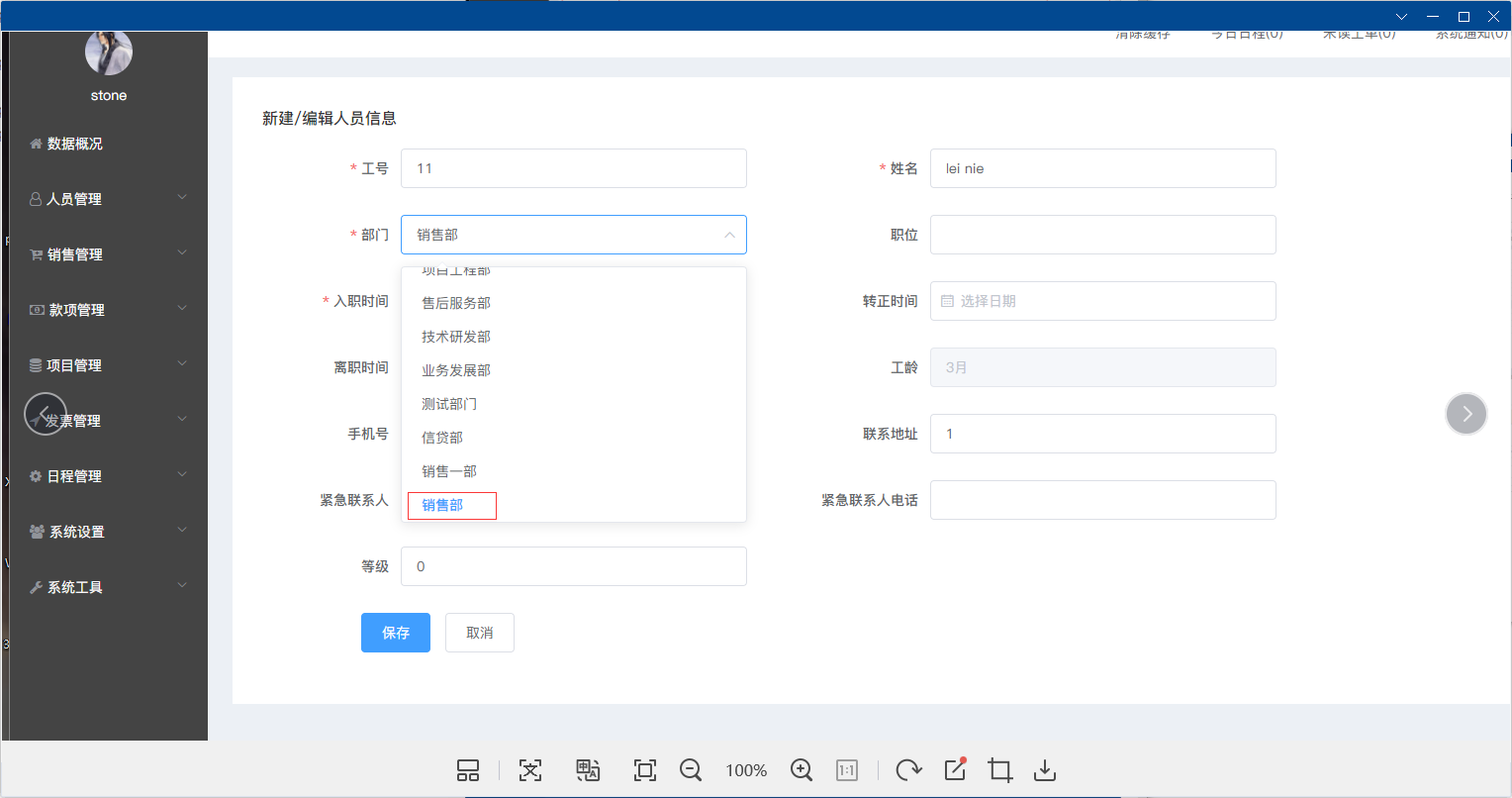Click the calendar icon in 转正时间 field

pos(947,301)
